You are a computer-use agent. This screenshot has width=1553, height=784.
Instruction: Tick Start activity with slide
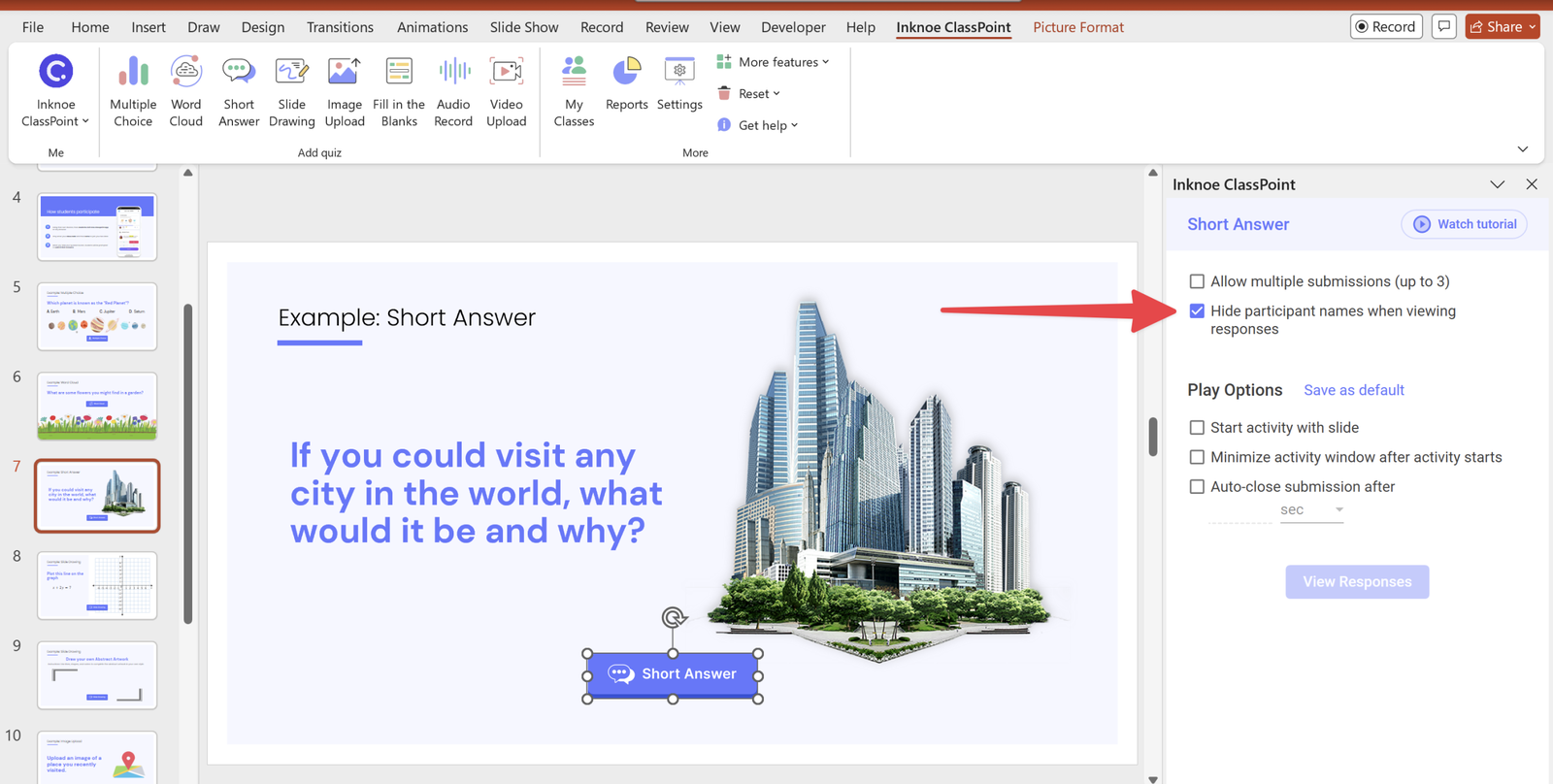pyautogui.click(x=1197, y=428)
